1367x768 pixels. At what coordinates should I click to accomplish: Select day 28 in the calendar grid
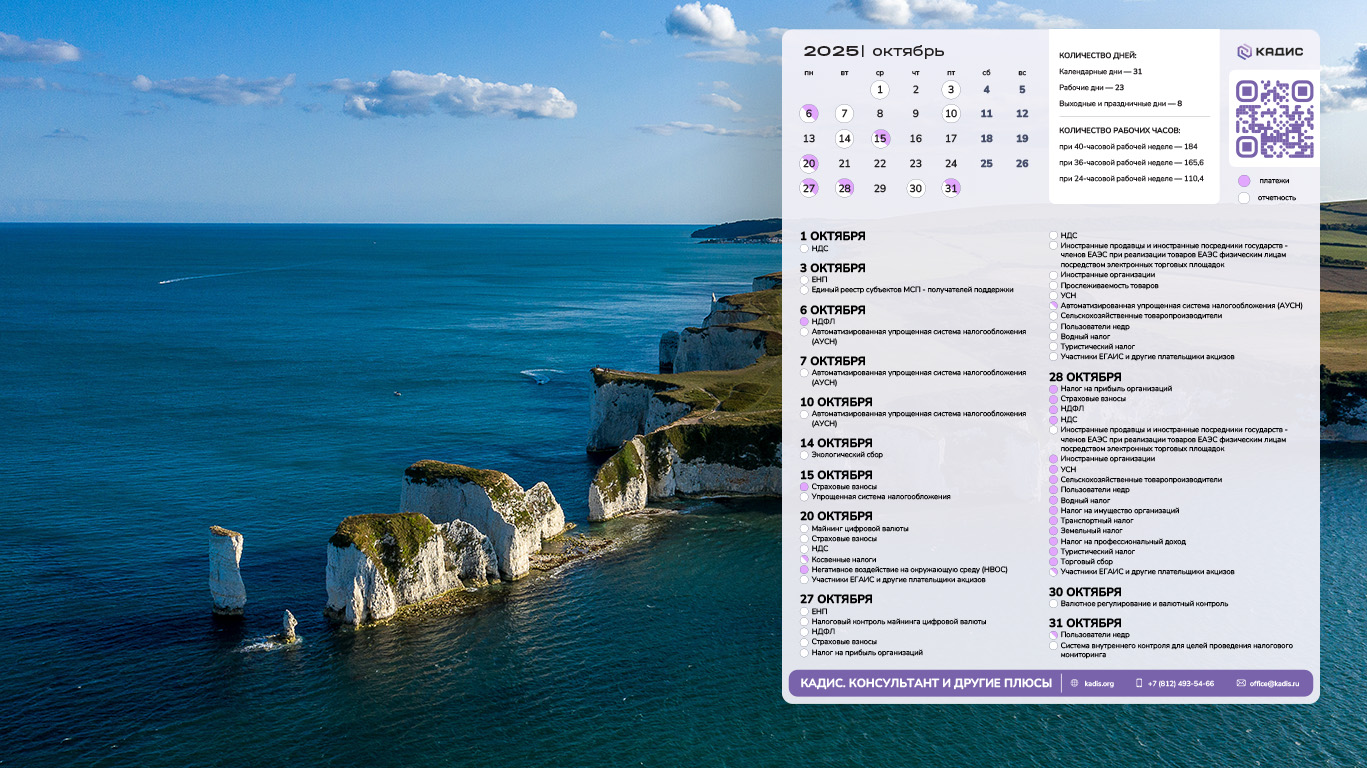pos(844,188)
